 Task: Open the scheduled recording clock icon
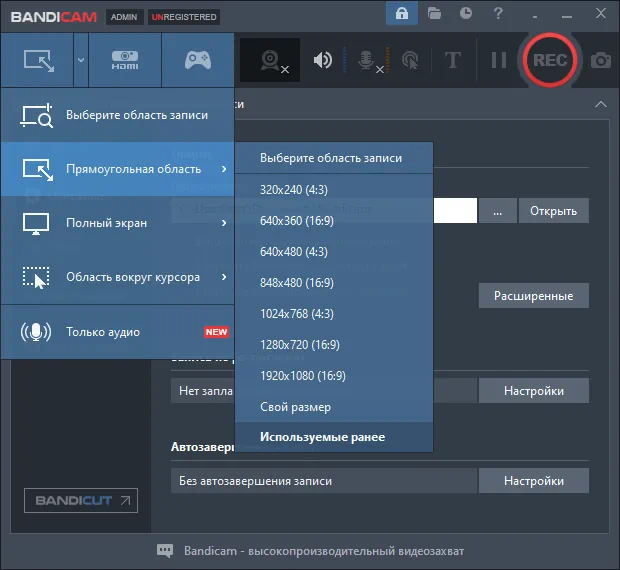point(466,13)
